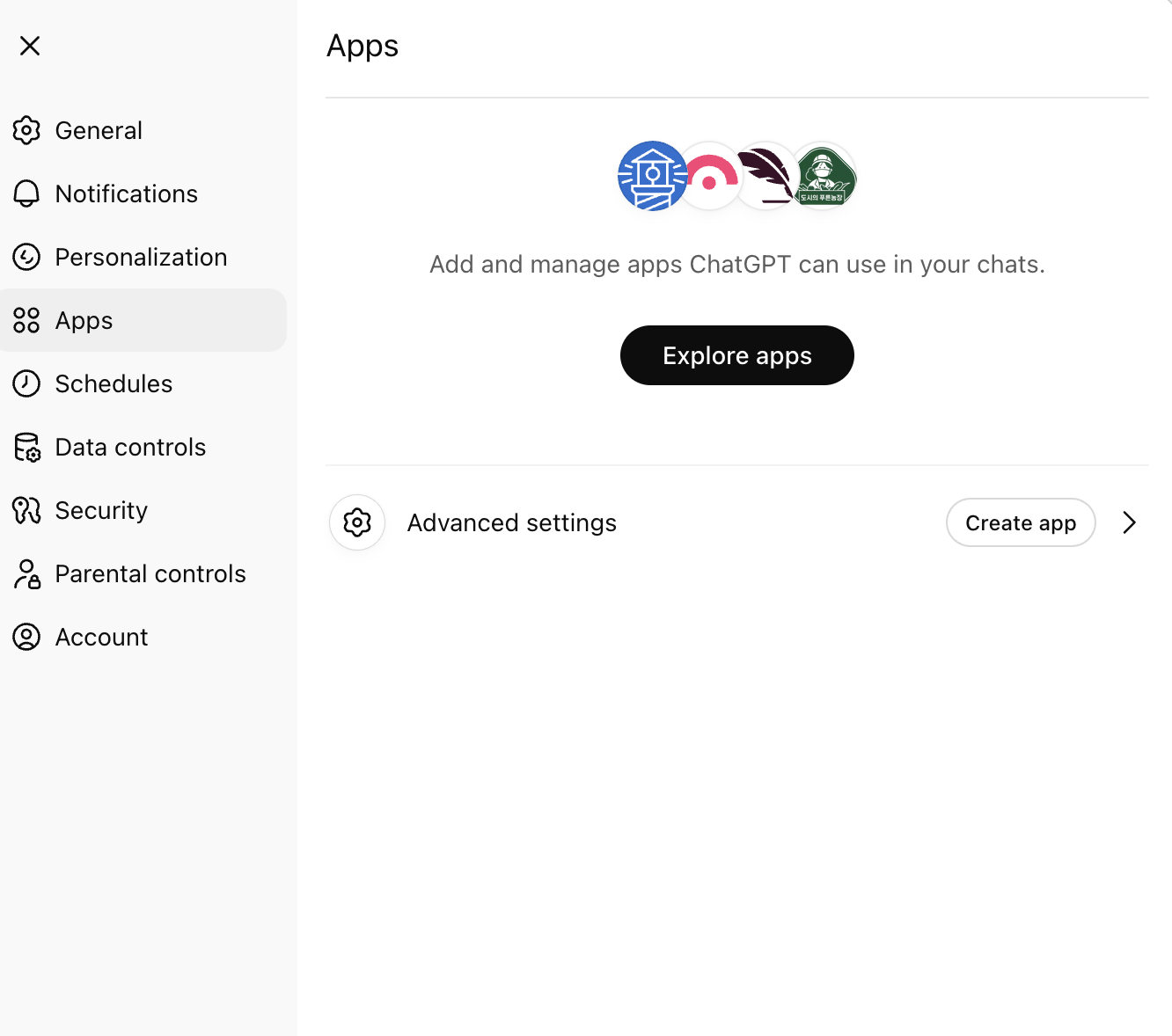
Task: Expand Advanced settings via right chevron
Action: (x=1130, y=522)
